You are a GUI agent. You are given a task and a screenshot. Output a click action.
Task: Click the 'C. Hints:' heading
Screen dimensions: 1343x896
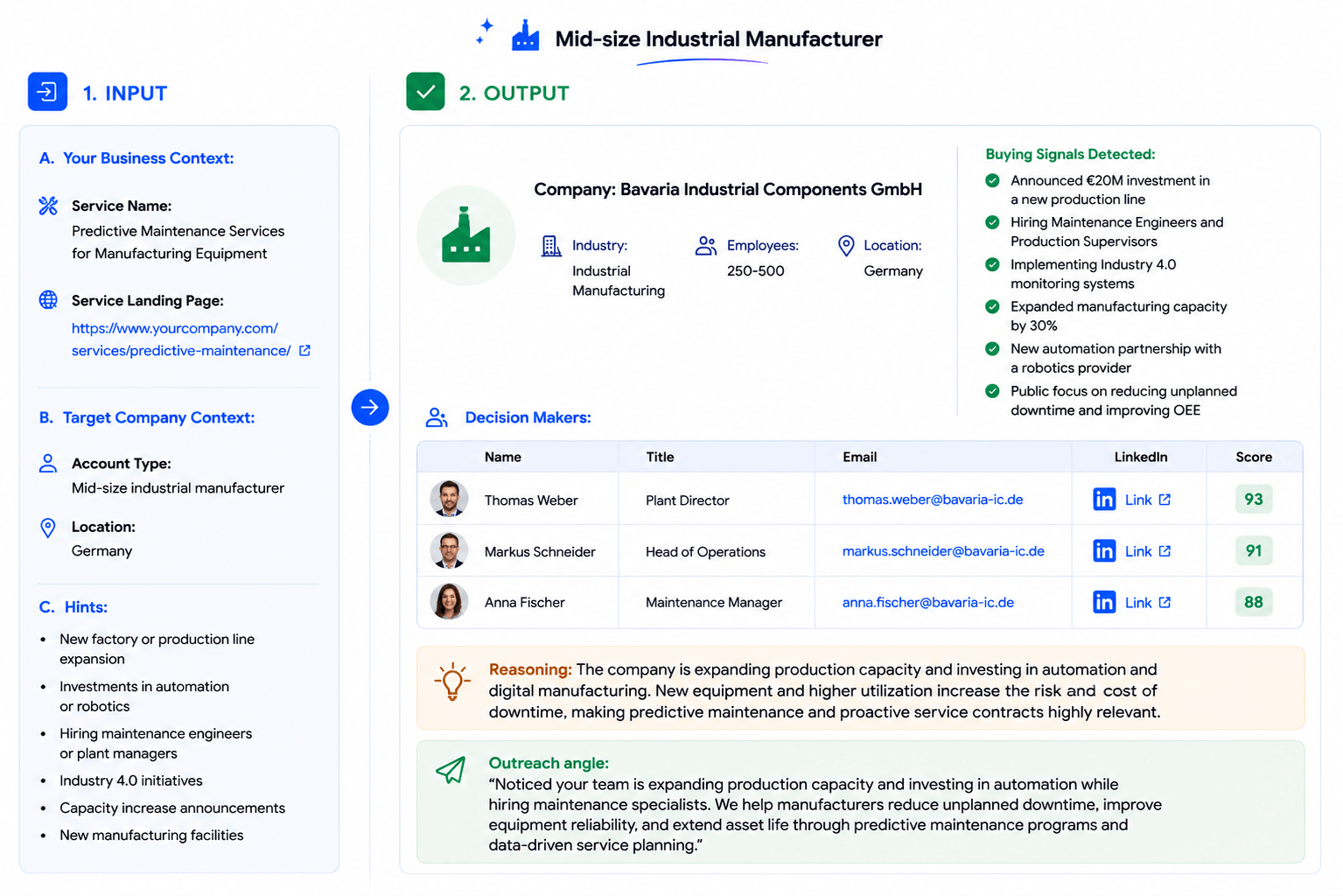pyautogui.click(x=73, y=607)
